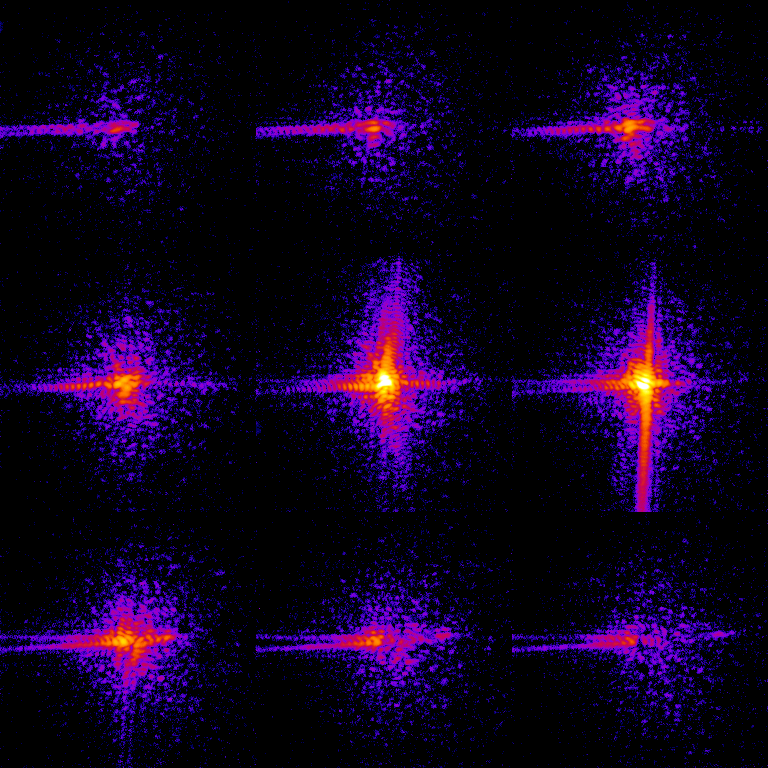Select the bottom-center diffraction pattern panel
This screenshot has height=768, width=768.
[384, 640]
